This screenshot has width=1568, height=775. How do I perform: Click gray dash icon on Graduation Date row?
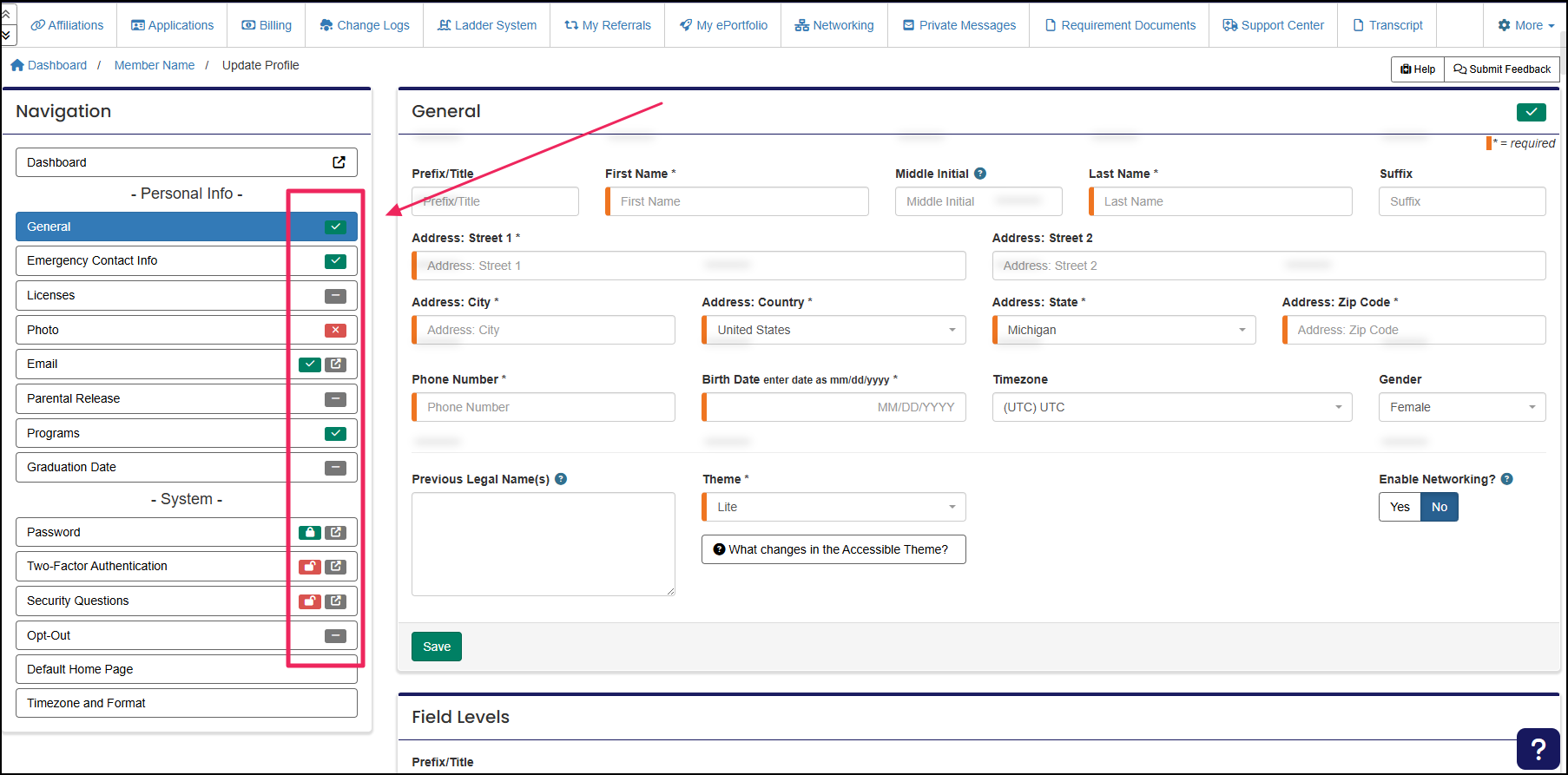[x=335, y=468]
